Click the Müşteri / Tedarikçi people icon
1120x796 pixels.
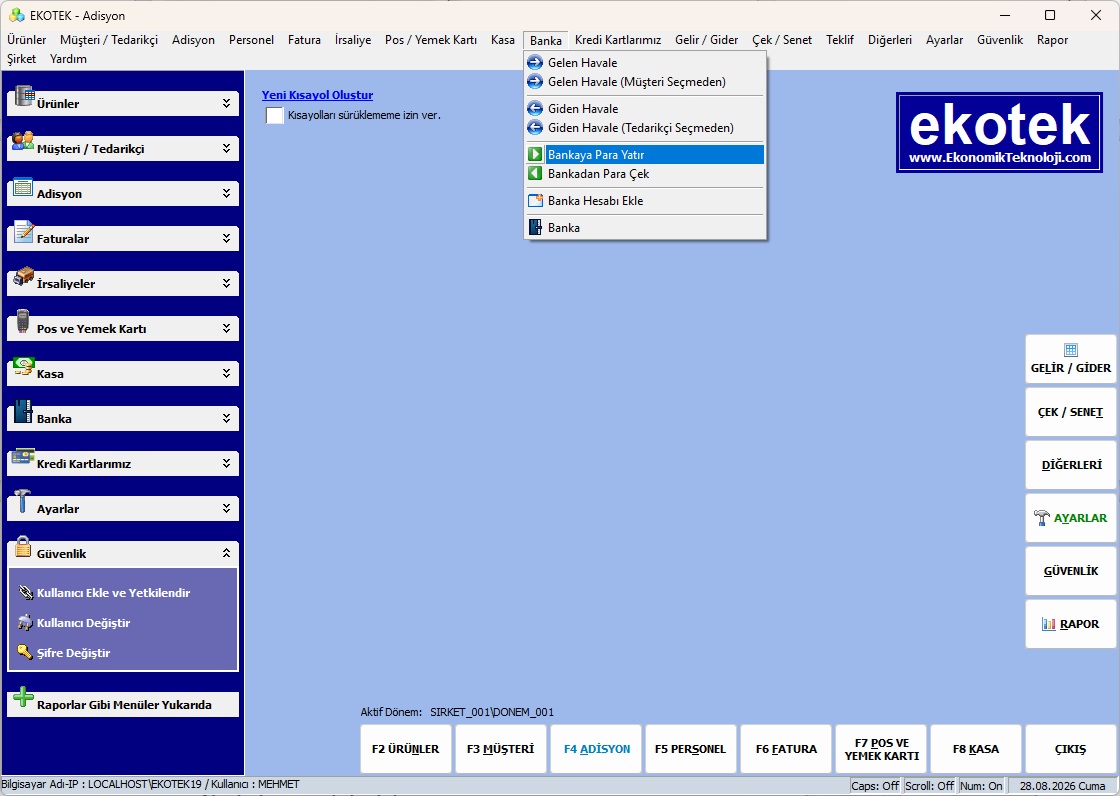(23, 141)
